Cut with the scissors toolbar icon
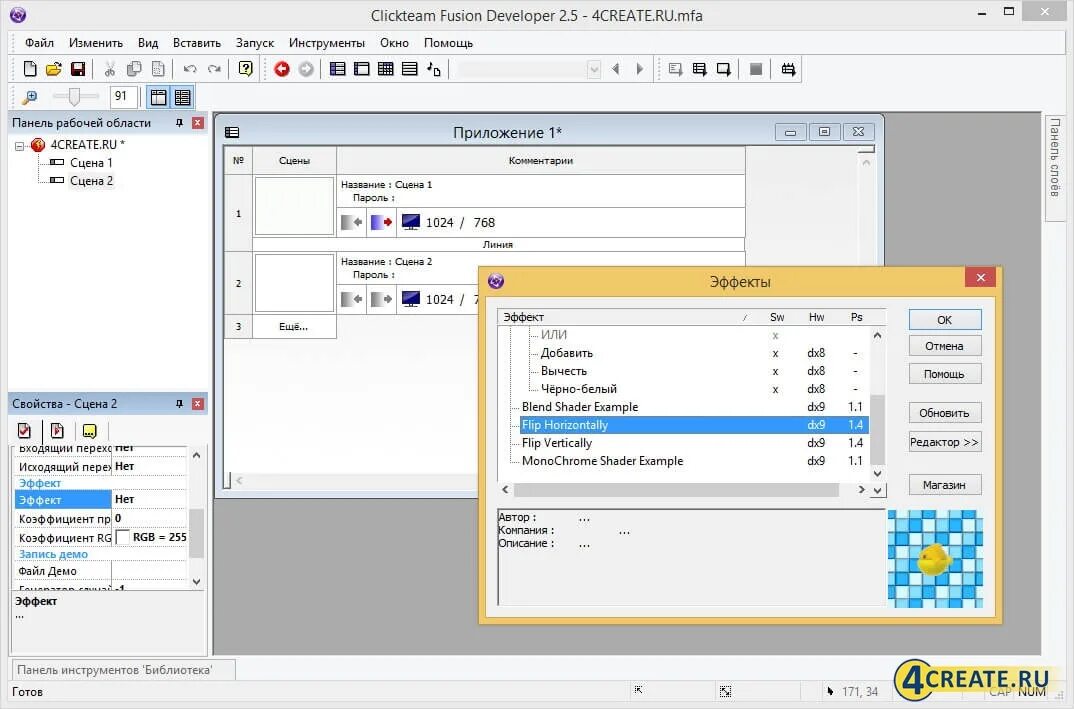This screenshot has width=1074, height=709. point(110,69)
